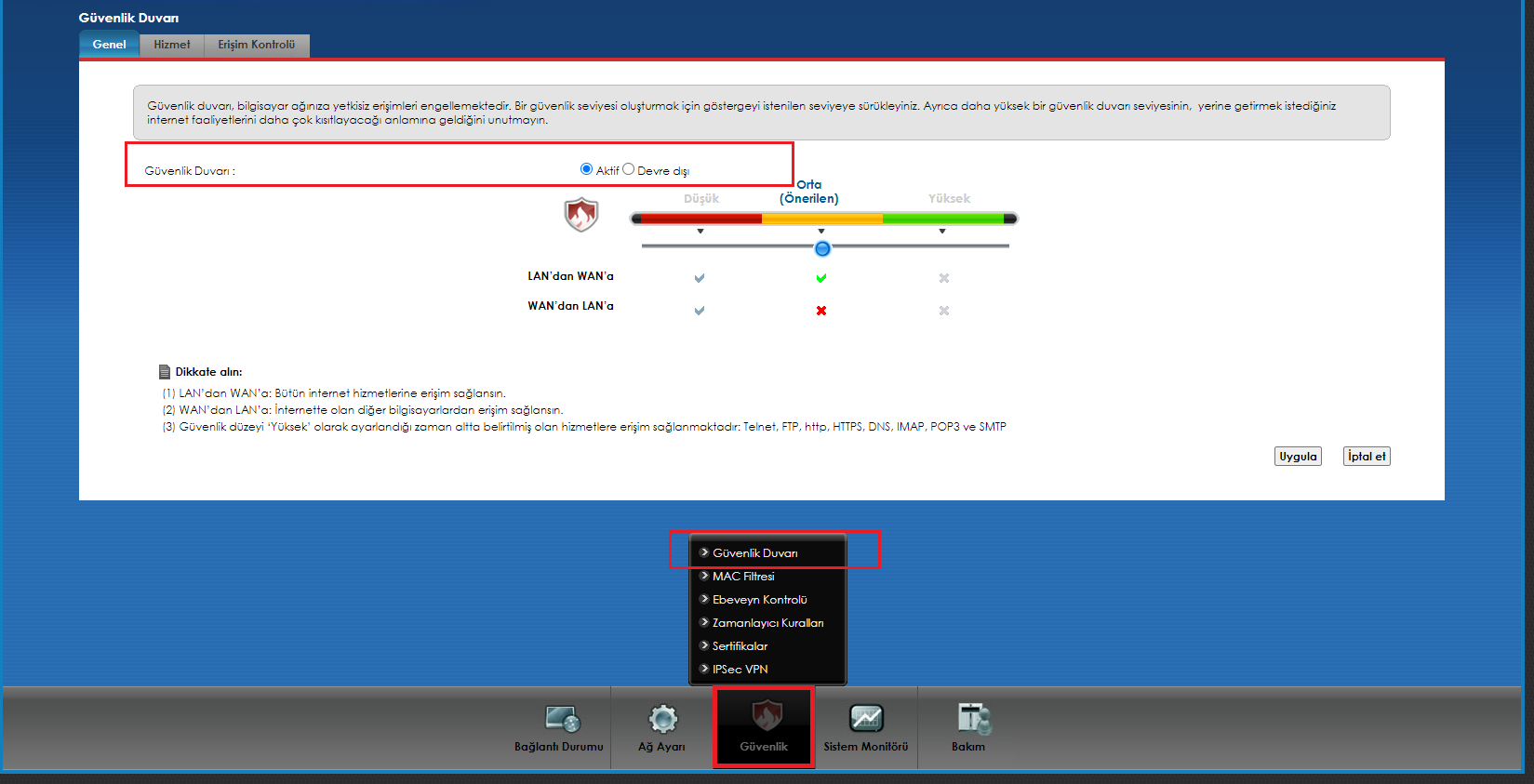1534x784 pixels.
Task: Click the Orta level arrow marker
Action: click(821, 232)
